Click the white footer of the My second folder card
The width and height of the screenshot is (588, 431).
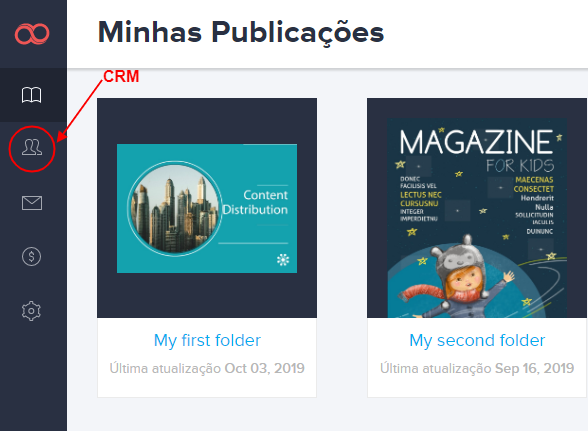pos(477,357)
